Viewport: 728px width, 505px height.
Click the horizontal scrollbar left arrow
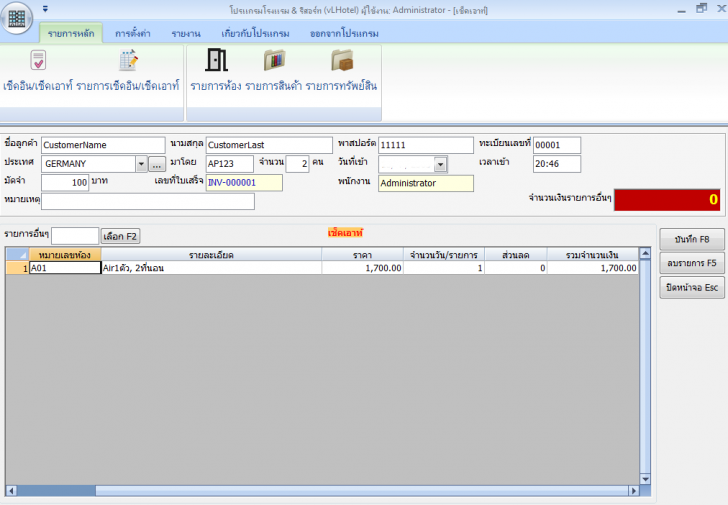[x=11, y=491]
